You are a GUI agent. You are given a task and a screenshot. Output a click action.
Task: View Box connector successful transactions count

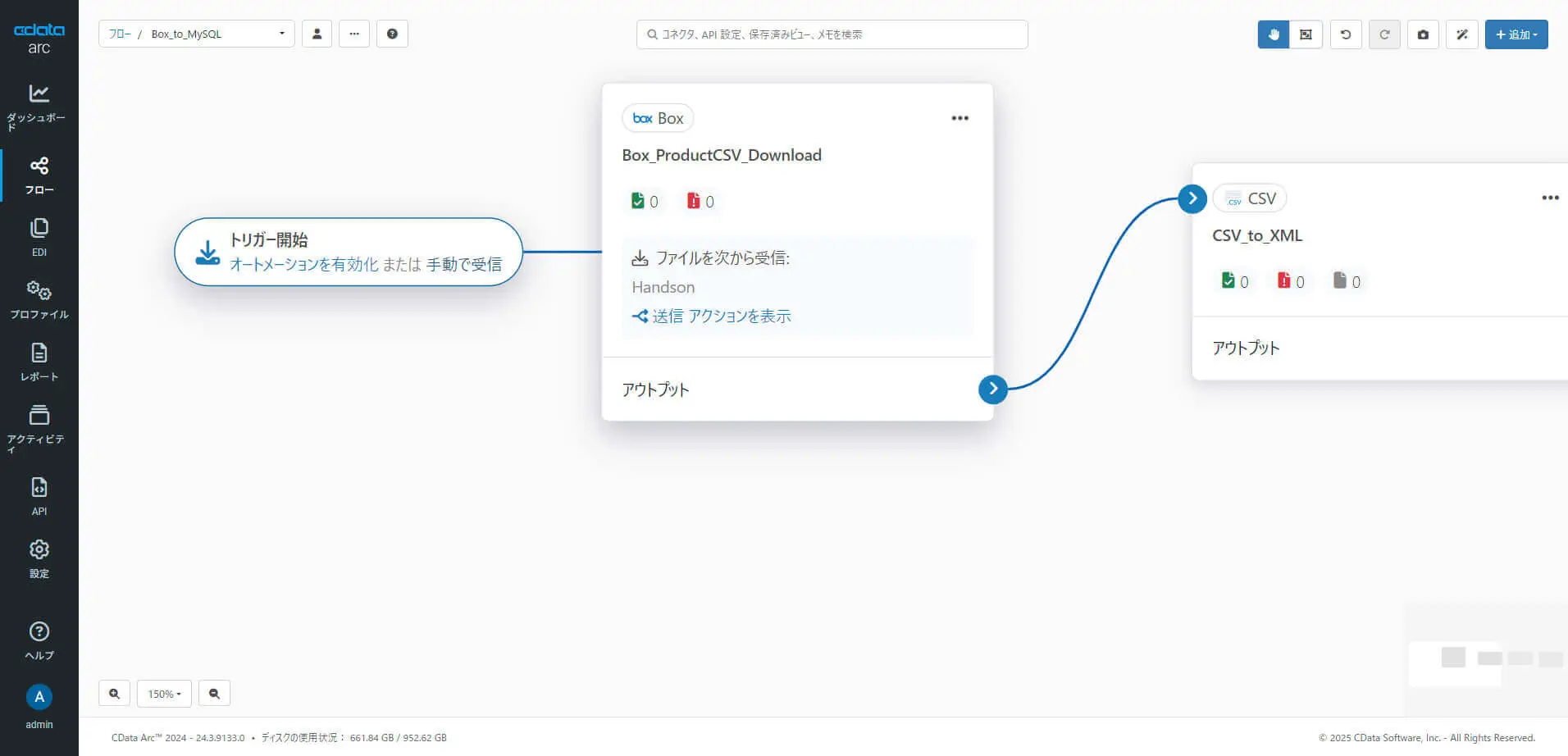tap(645, 201)
